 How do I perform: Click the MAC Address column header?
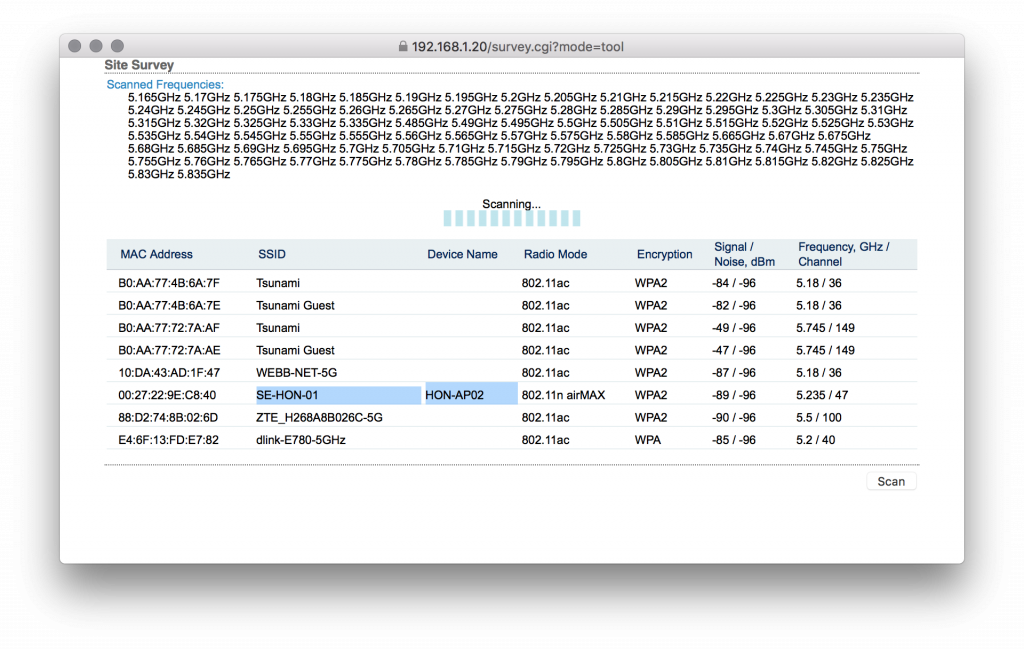pos(156,254)
